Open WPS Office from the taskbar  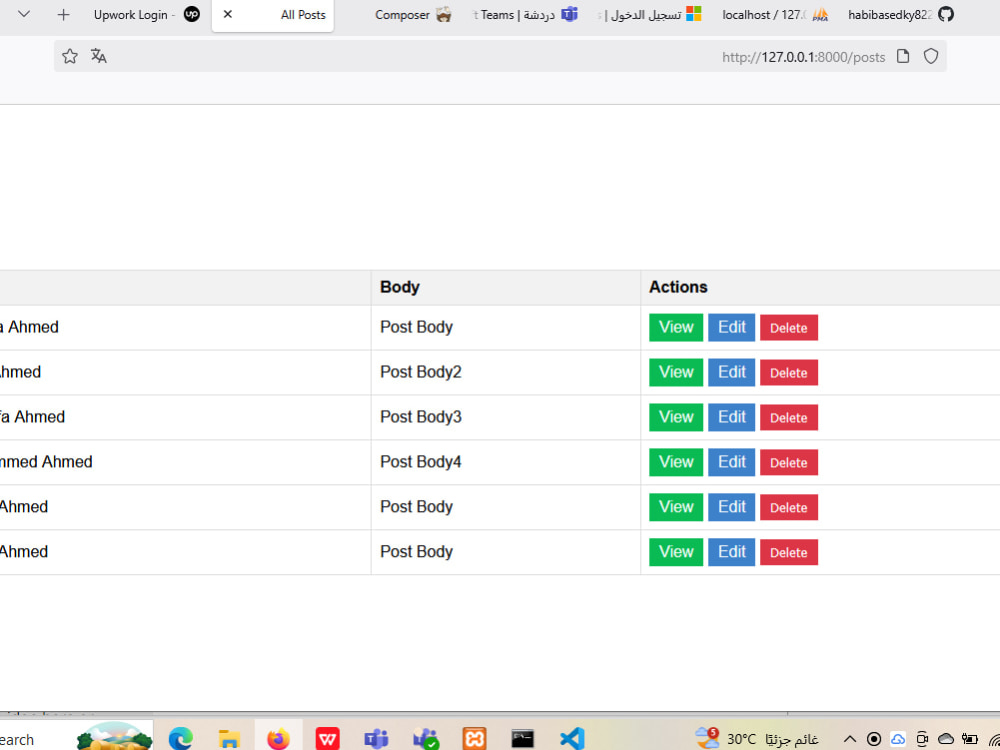coord(328,739)
